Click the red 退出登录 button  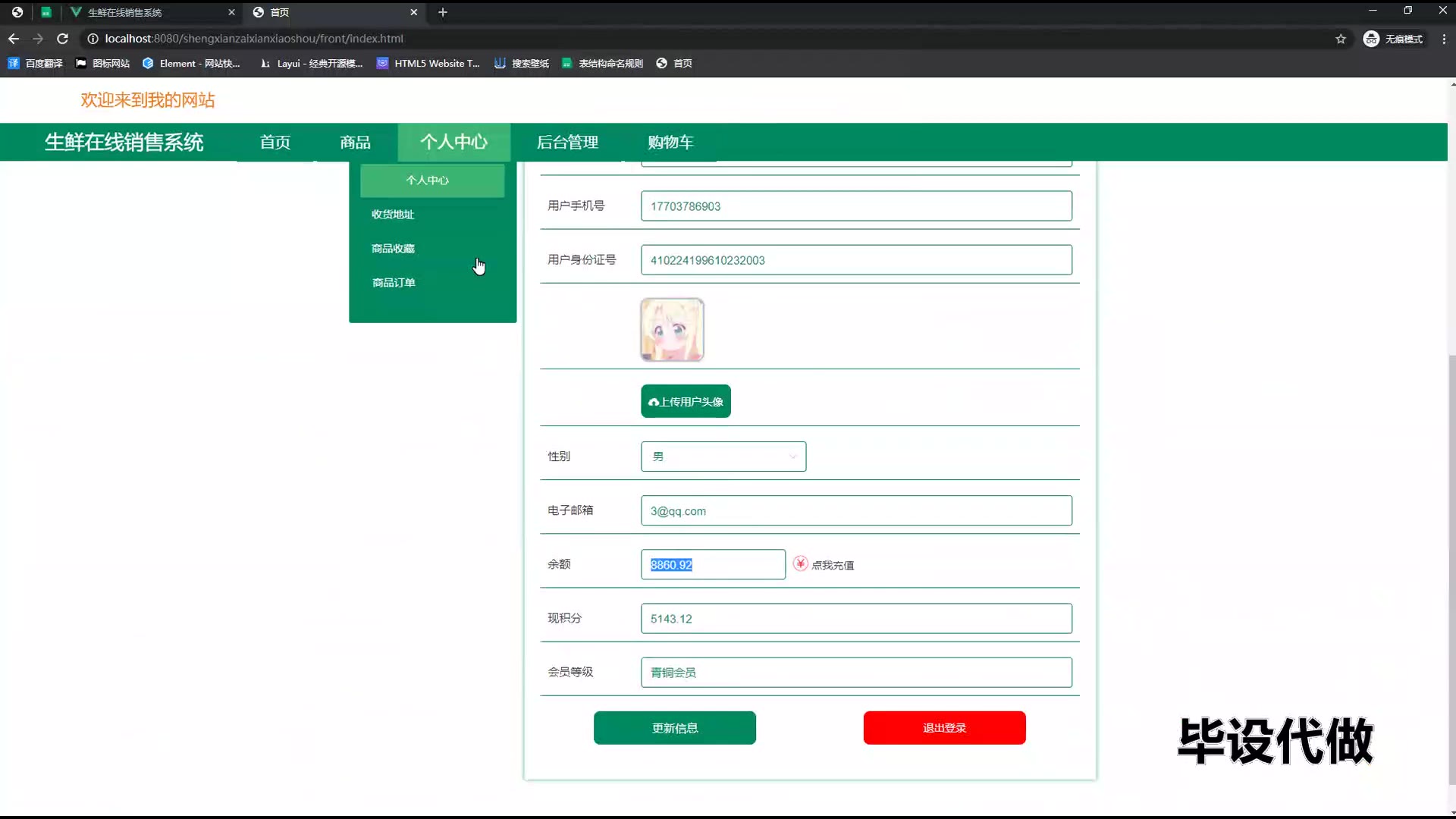(x=944, y=728)
